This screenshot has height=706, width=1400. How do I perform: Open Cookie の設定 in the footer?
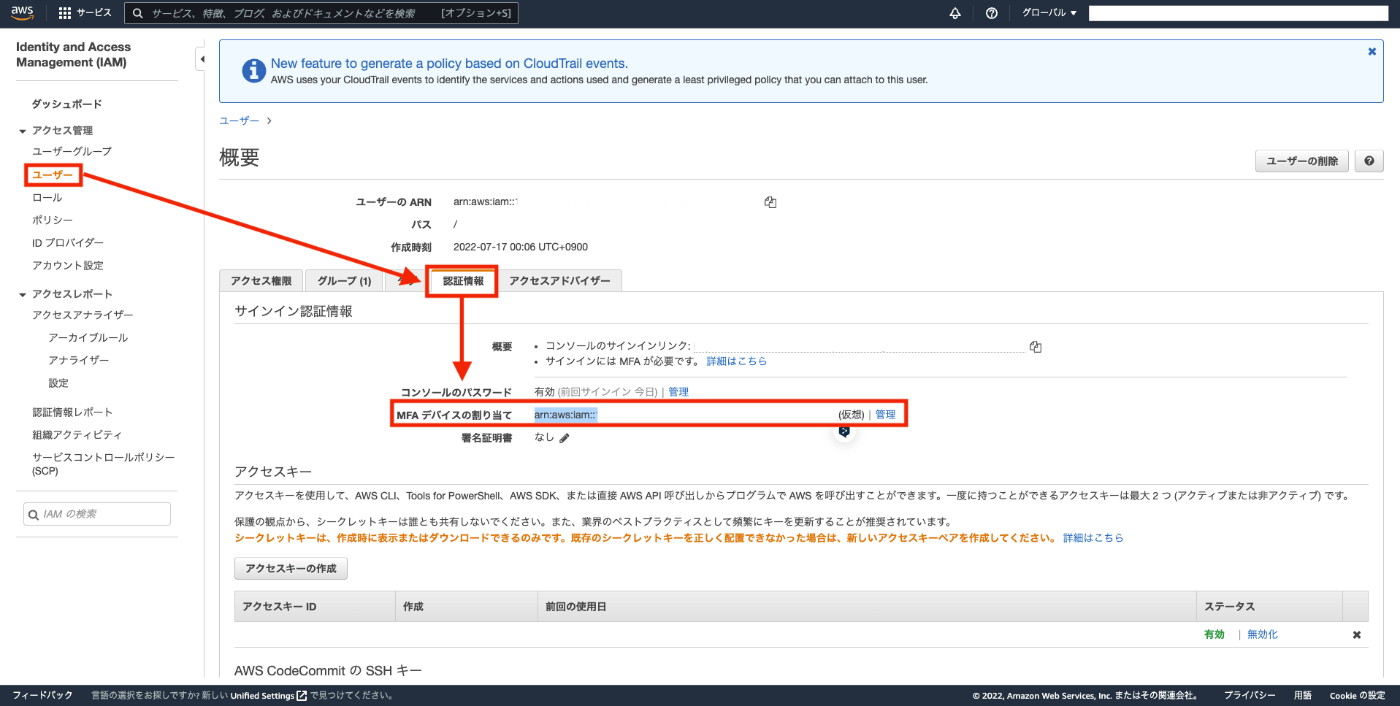1357,695
